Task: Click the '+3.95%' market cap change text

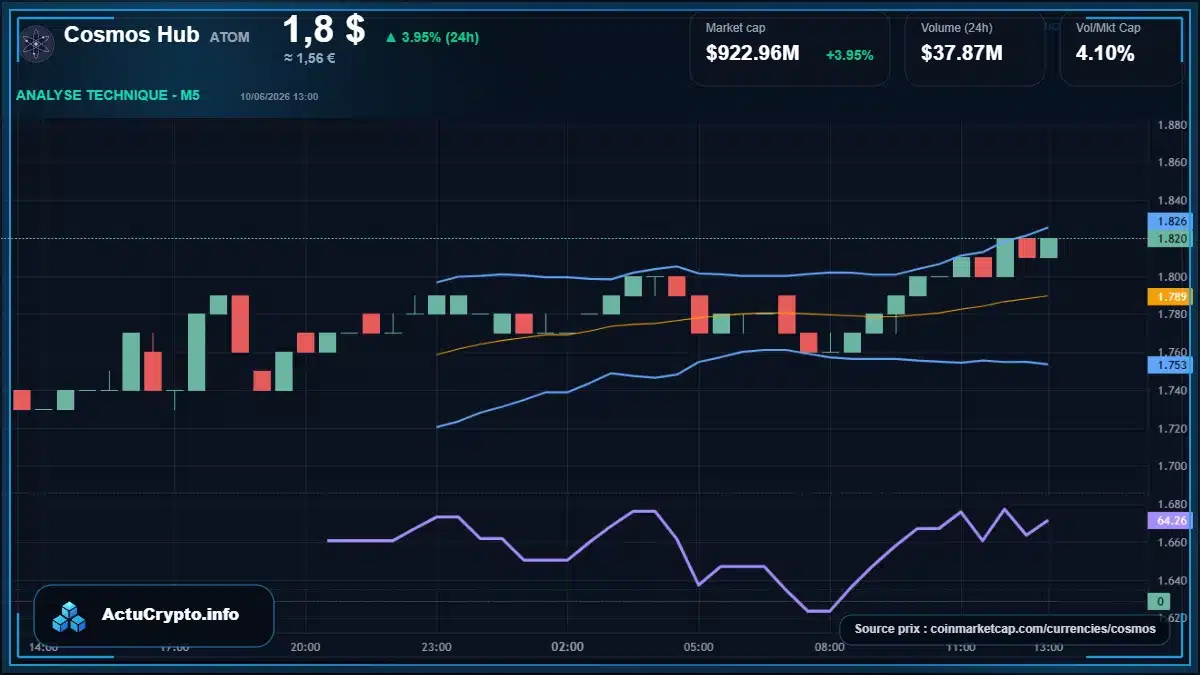Action: (x=850, y=55)
